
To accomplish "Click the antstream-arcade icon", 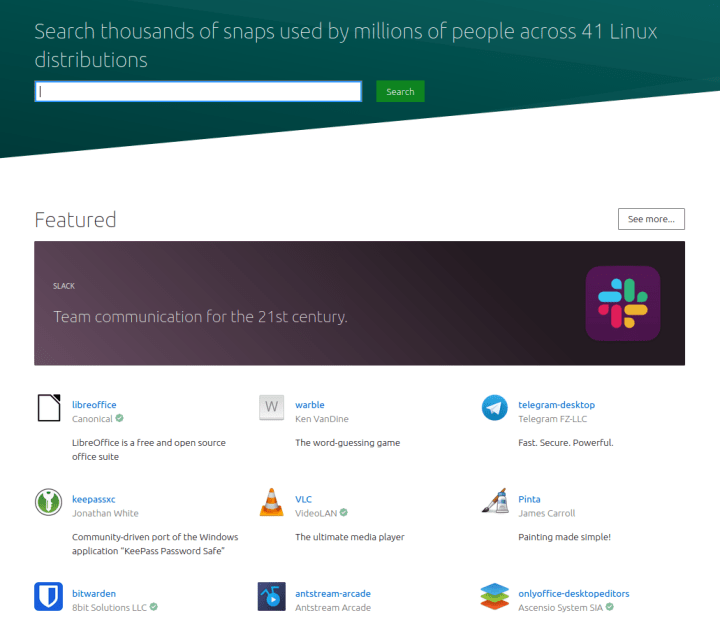I will pos(271,596).
